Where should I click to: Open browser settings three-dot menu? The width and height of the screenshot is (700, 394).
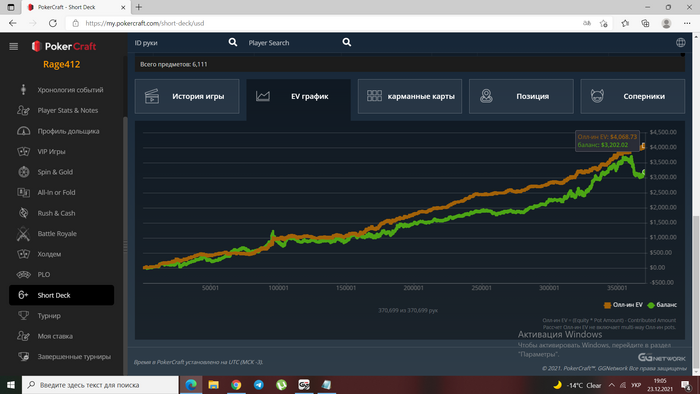[x=687, y=23]
